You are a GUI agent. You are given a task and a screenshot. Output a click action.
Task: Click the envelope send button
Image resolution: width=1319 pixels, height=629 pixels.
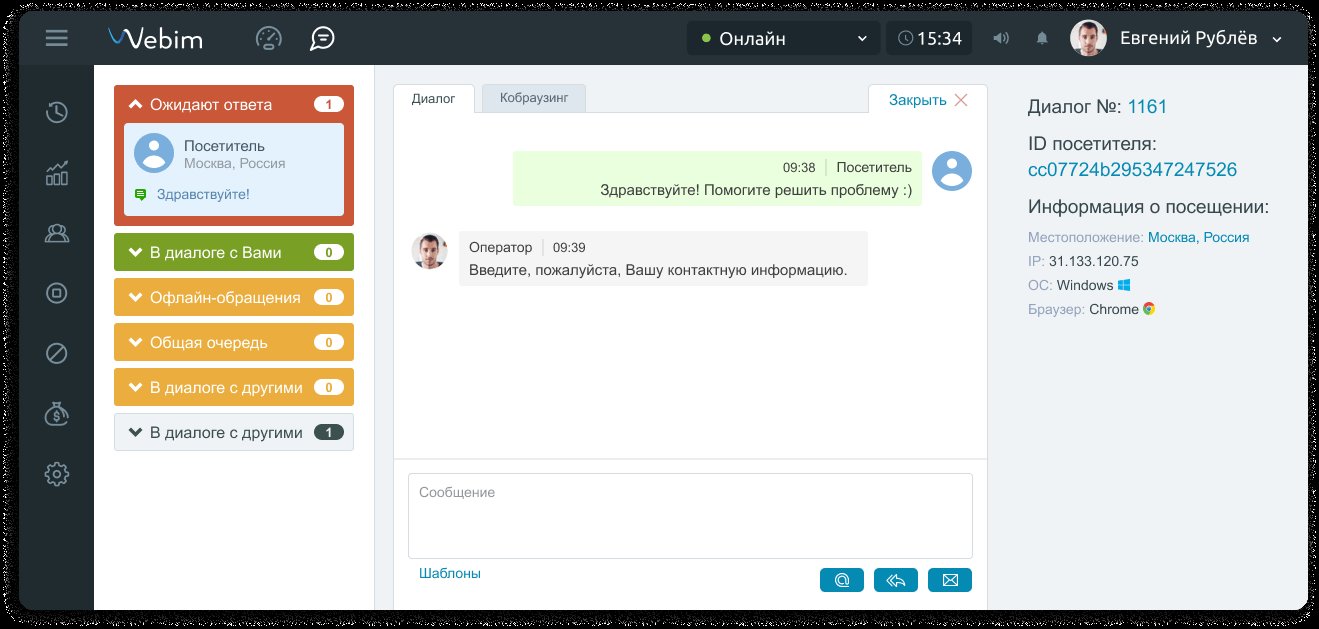pos(949,580)
